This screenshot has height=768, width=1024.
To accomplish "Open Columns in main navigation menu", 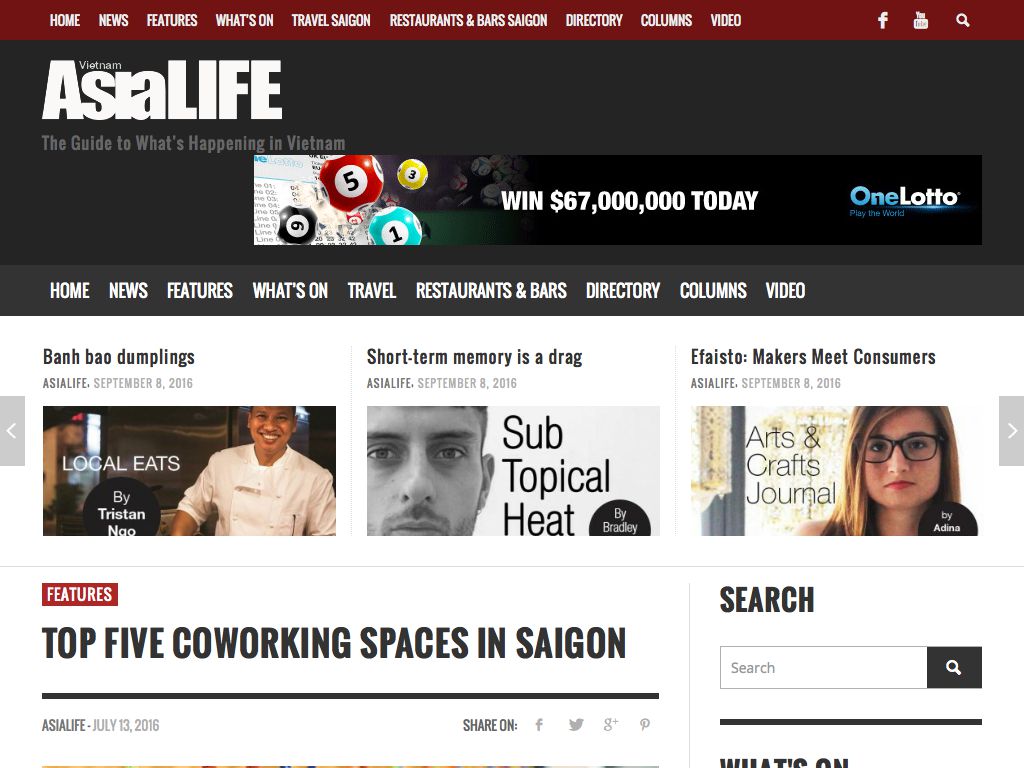I will [x=712, y=291].
